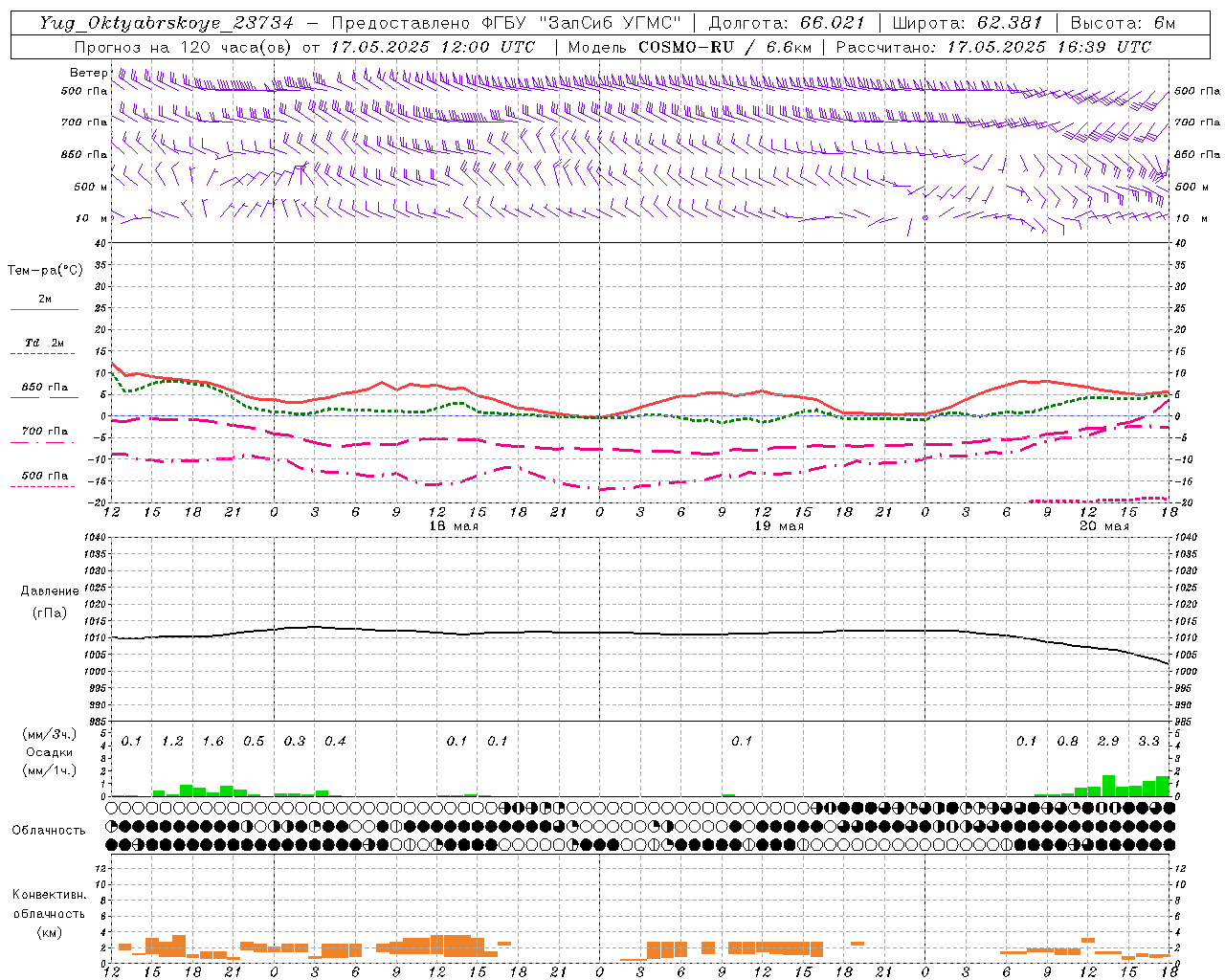
Task: Click the 1.2 precipitation total value
Action: point(172,742)
